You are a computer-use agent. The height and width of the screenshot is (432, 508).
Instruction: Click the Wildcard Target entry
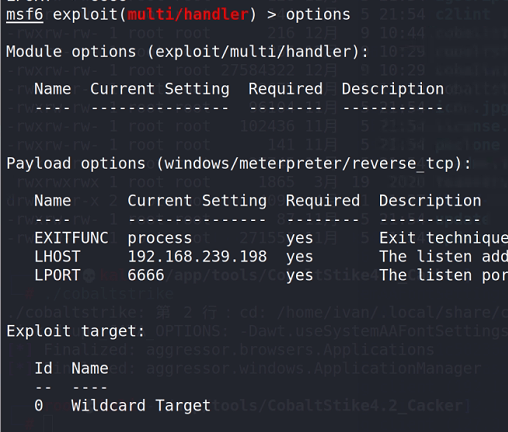(141, 406)
